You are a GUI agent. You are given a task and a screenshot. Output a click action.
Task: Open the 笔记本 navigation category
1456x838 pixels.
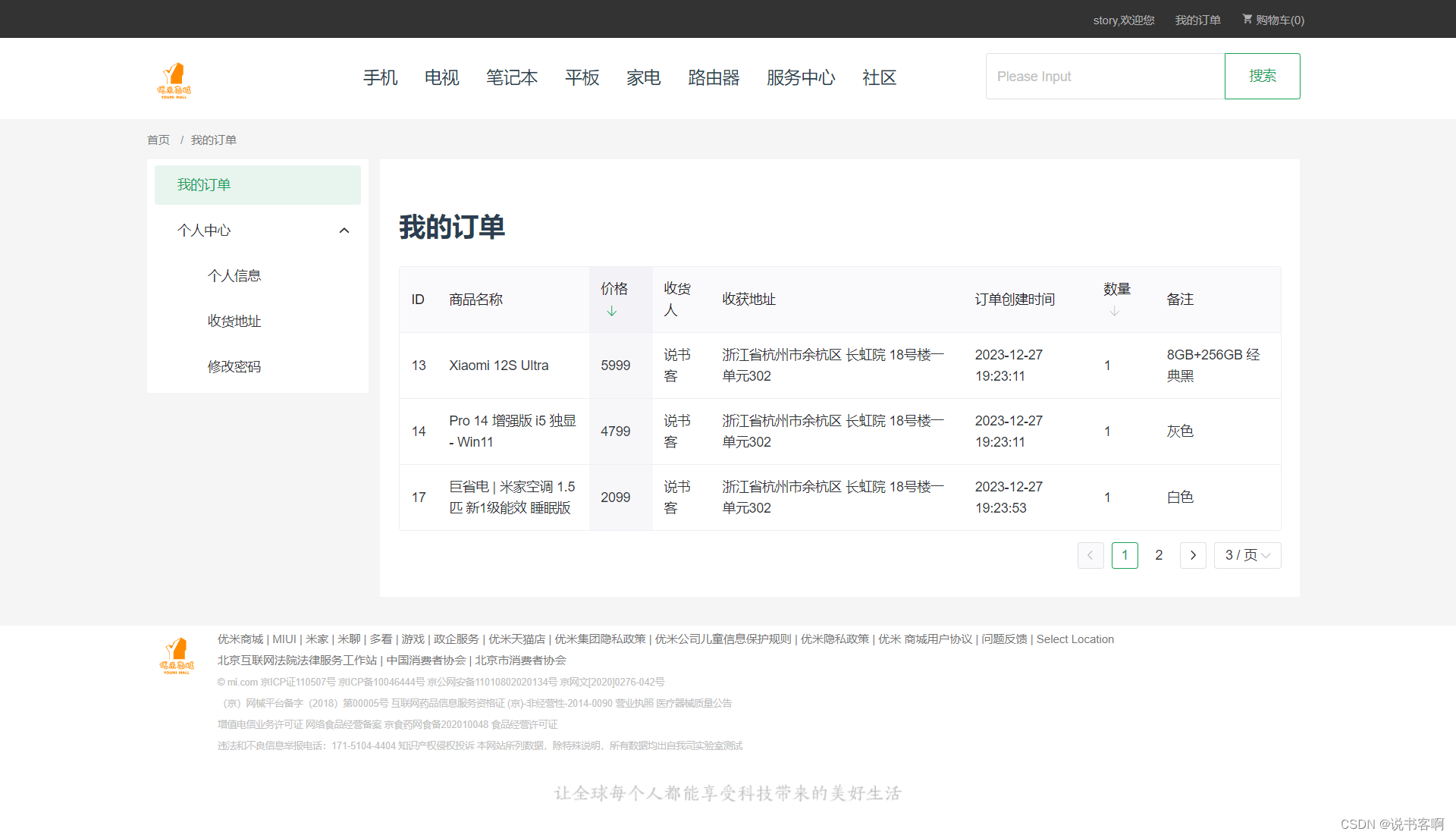pos(512,77)
